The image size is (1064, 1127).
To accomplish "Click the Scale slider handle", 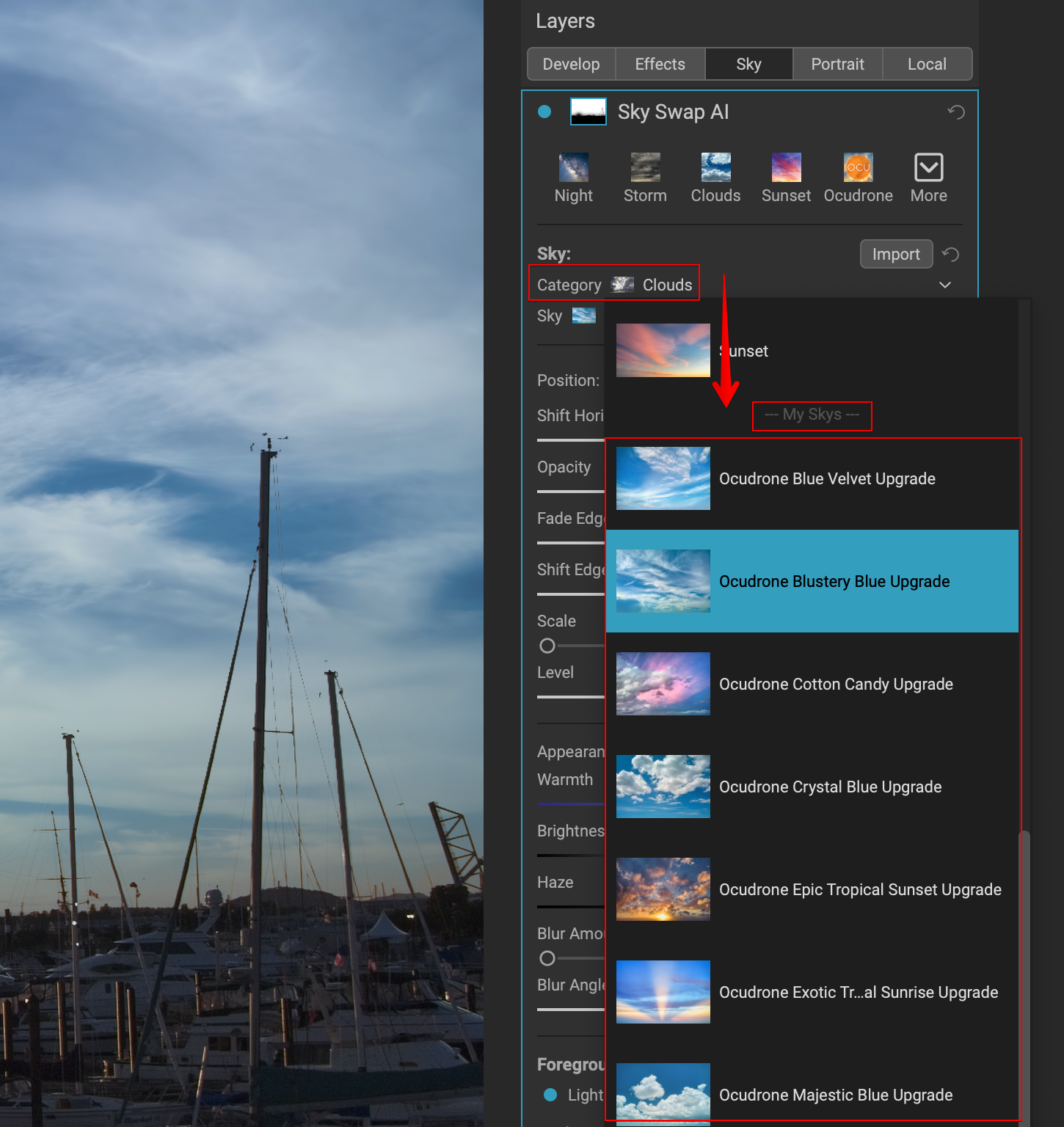I will click(547, 646).
